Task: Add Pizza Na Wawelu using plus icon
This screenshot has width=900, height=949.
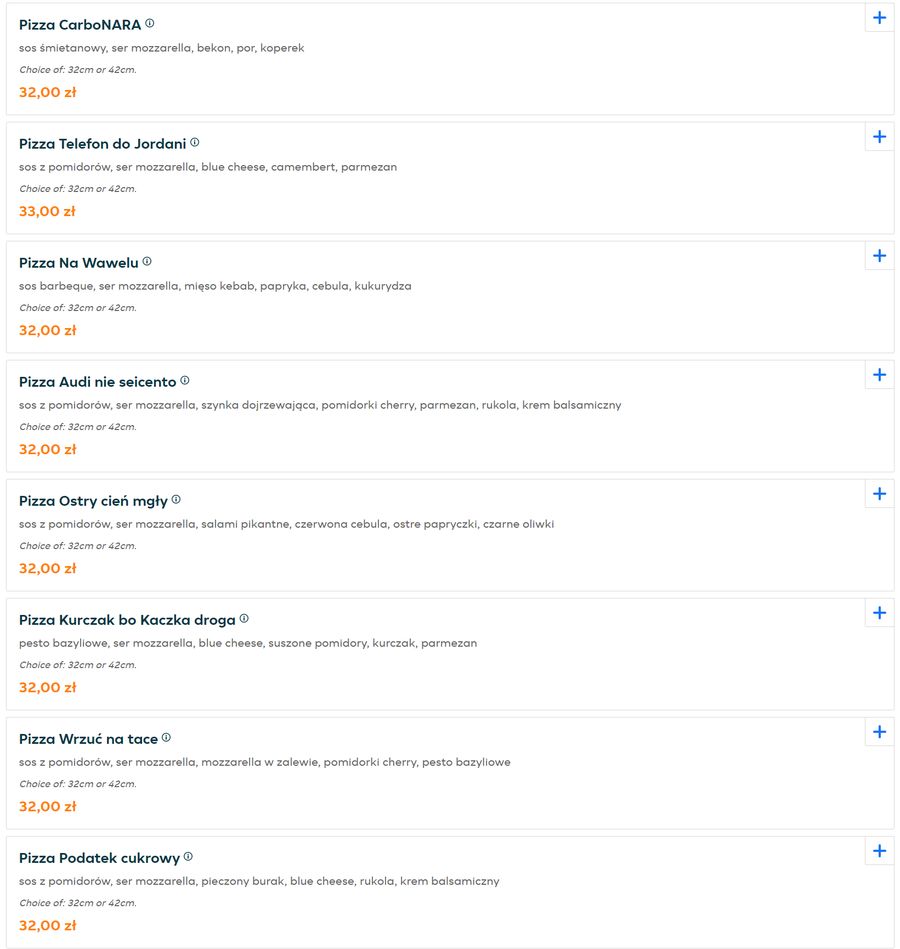Action: click(879, 256)
